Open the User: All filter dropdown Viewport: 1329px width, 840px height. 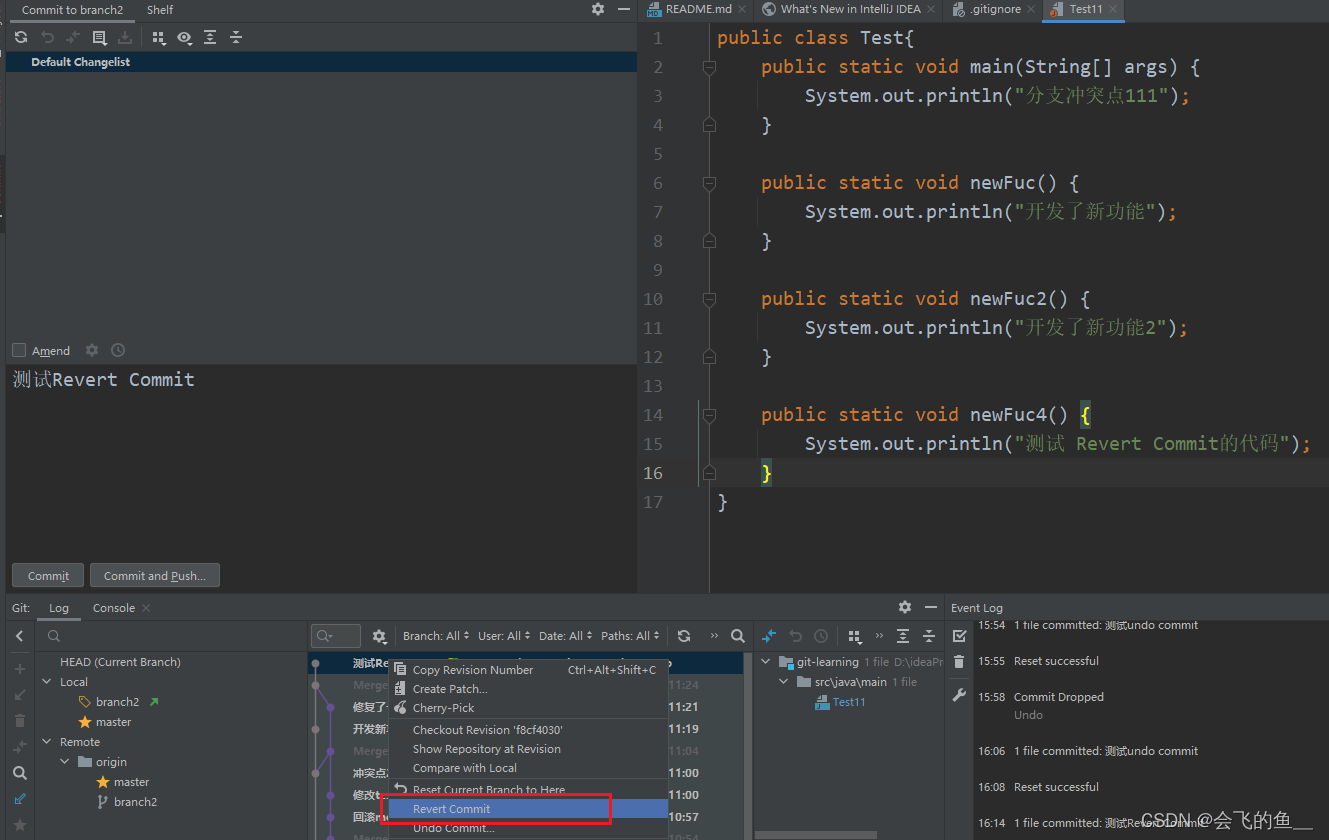pyautogui.click(x=504, y=636)
